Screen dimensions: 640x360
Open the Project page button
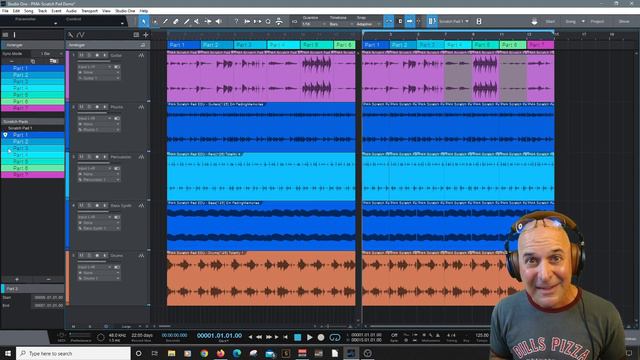pyautogui.click(x=598, y=21)
